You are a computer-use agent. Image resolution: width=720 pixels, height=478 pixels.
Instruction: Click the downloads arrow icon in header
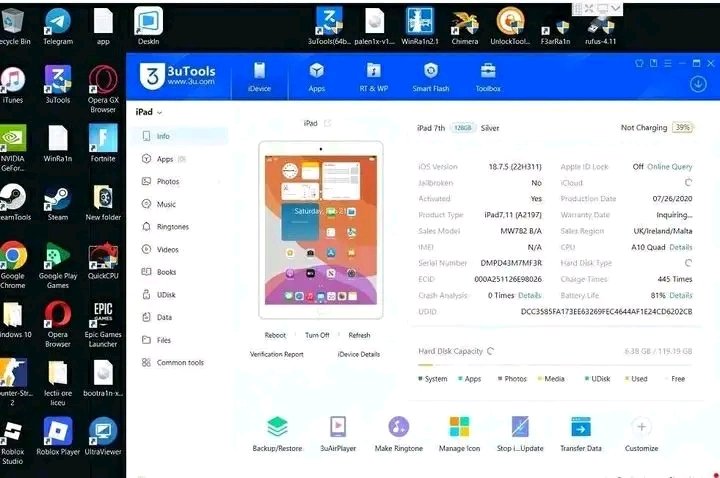coord(698,84)
